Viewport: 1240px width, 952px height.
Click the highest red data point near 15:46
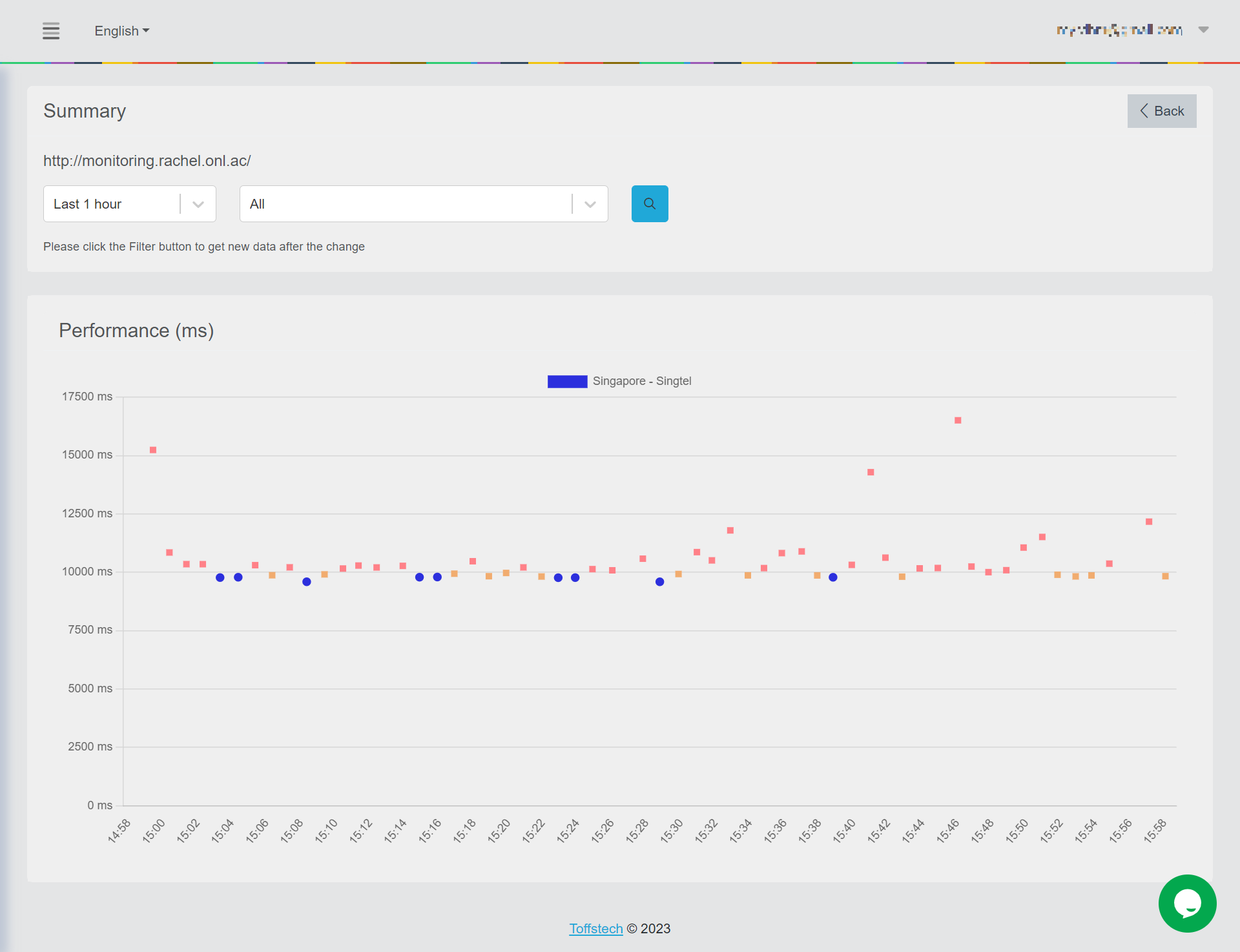coord(958,420)
